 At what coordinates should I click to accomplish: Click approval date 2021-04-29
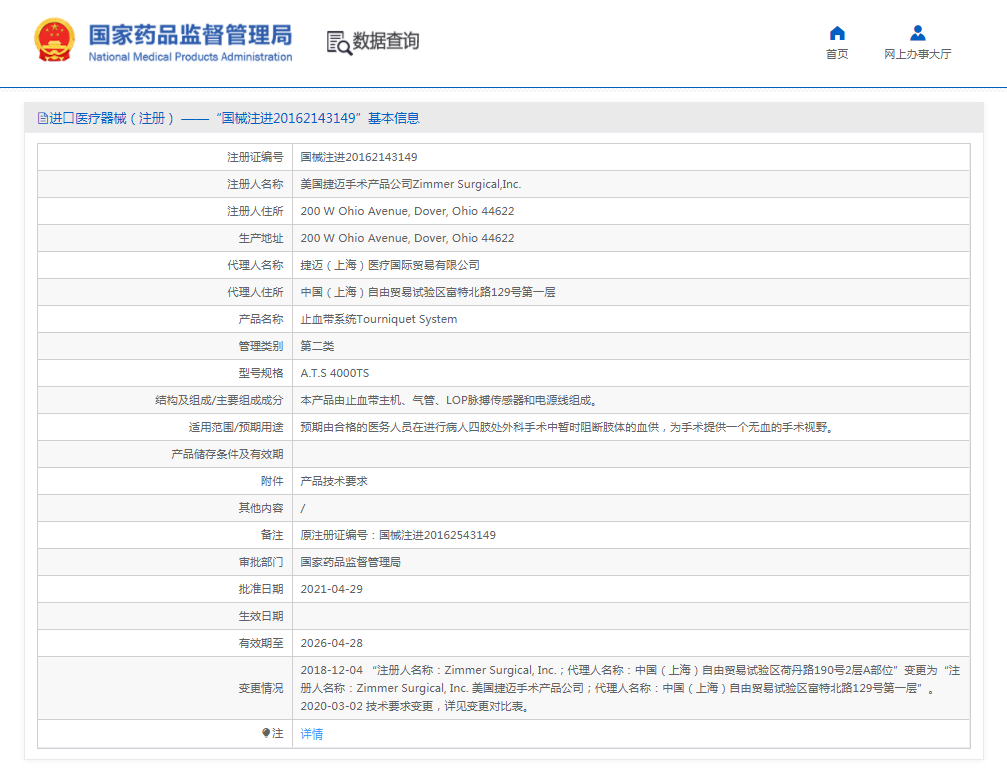coord(332,589)
